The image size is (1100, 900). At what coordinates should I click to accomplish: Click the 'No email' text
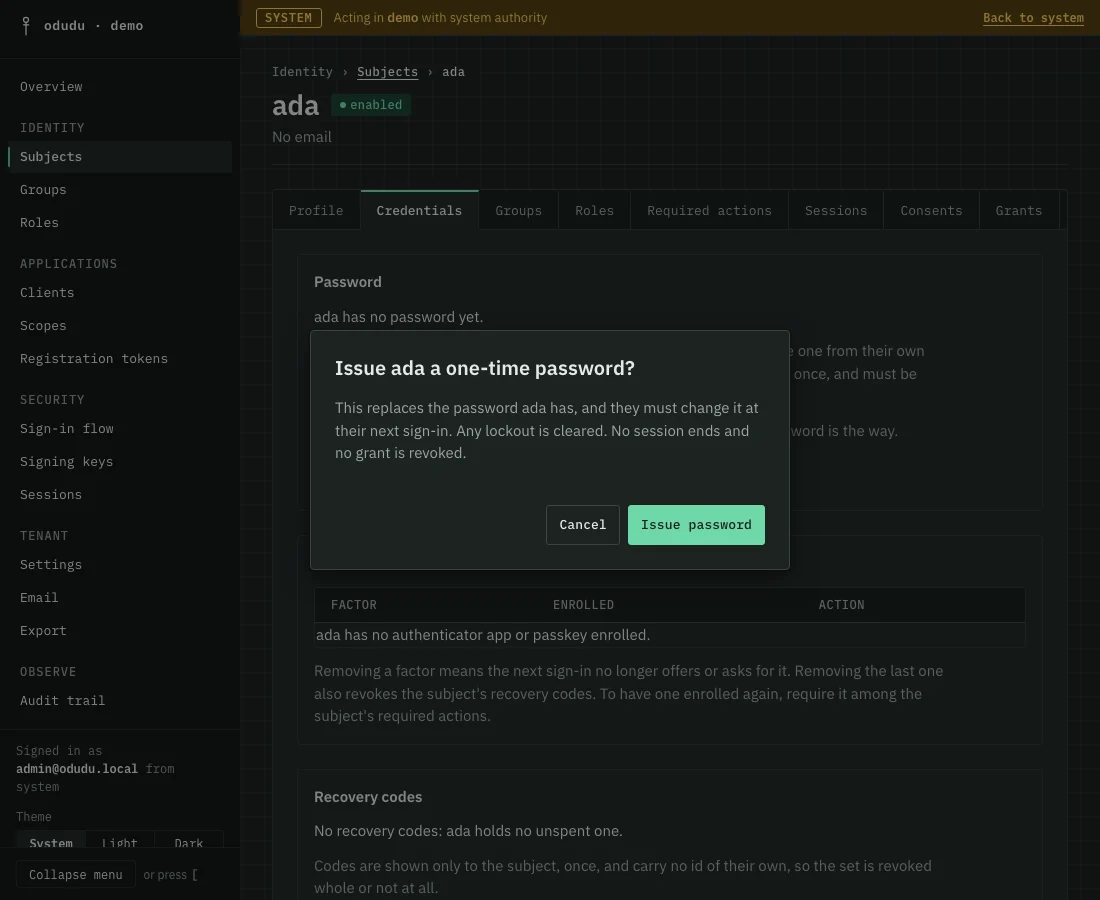click(302, 137)
